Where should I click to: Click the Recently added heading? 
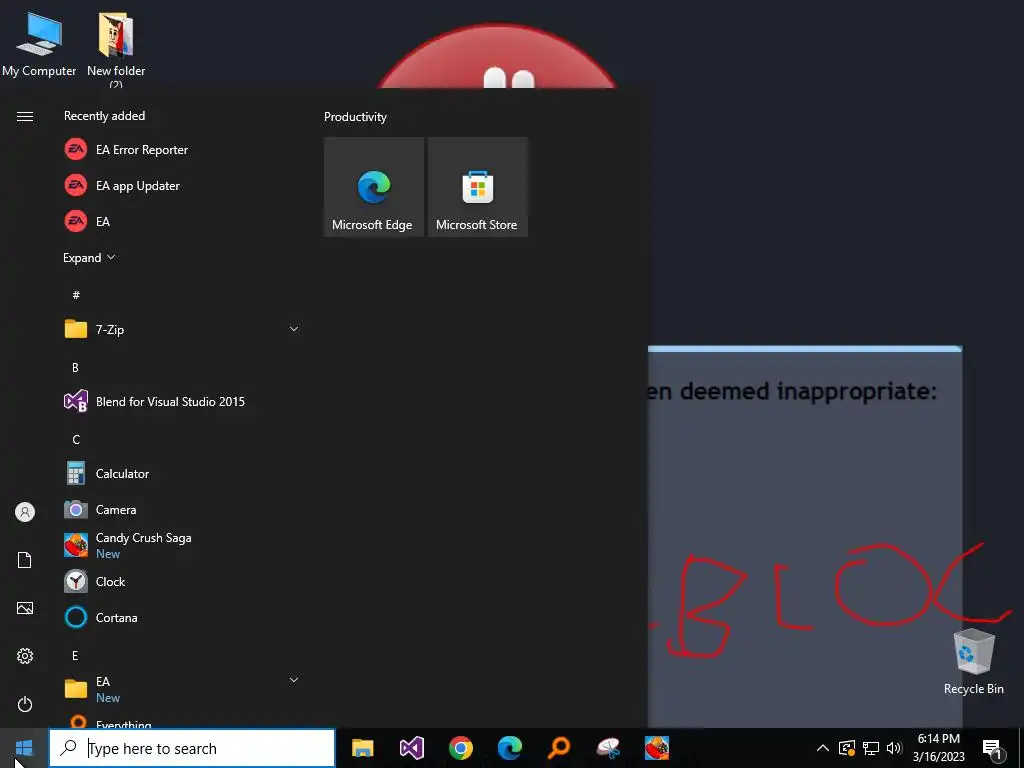pyautogui.click(x=104, y=116)
